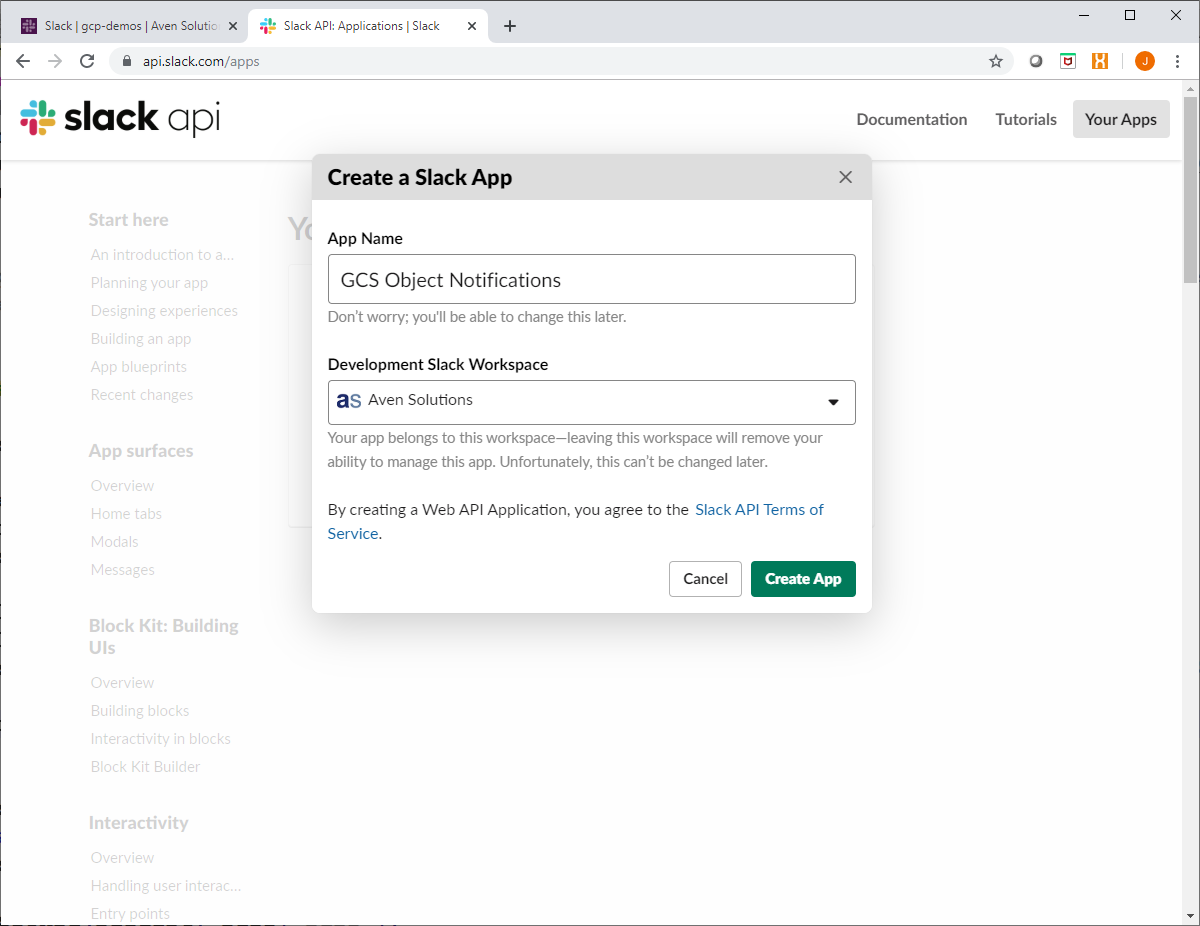Open the Building an app link
This screenshot has width=1200, height=926.
141,339
